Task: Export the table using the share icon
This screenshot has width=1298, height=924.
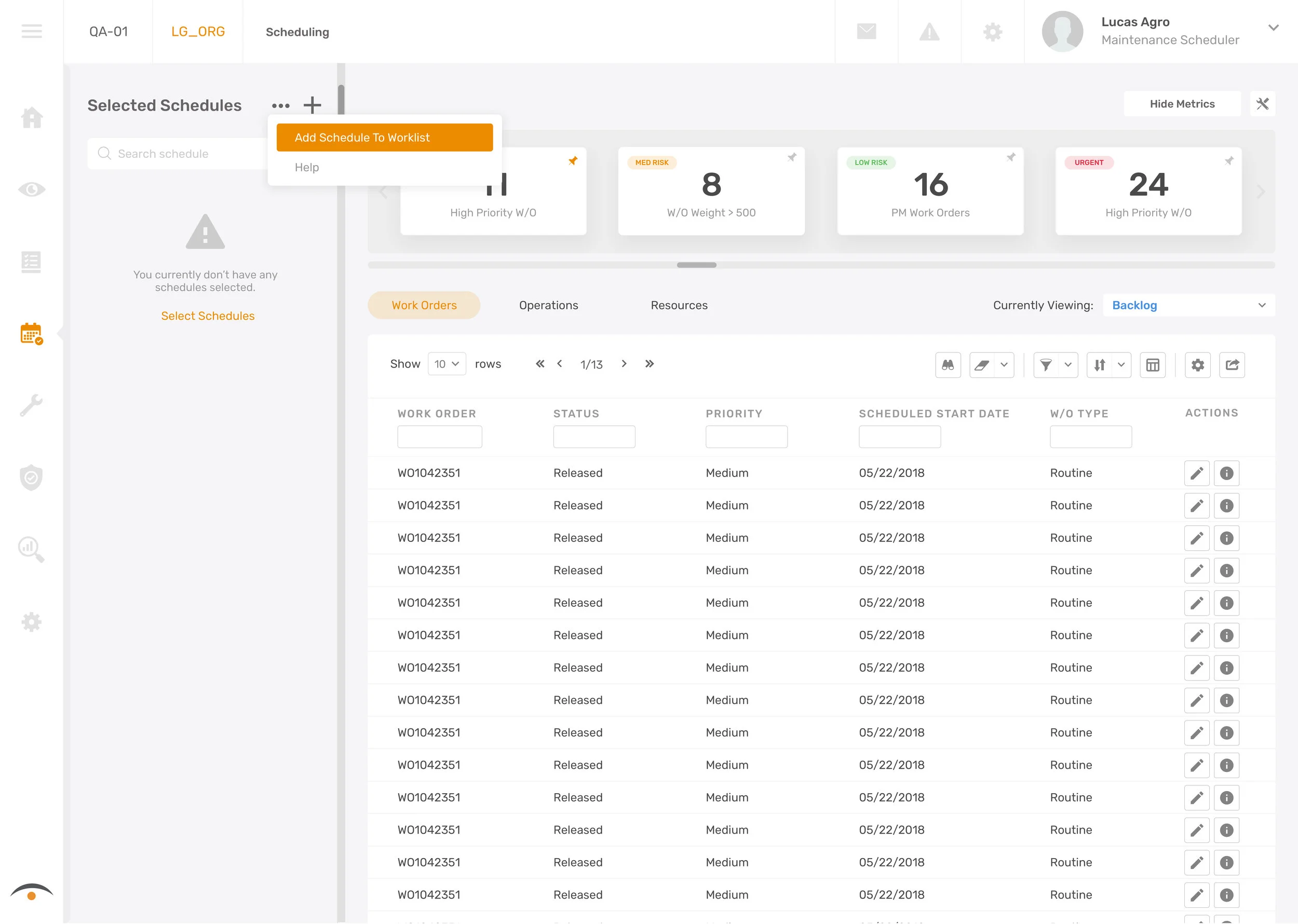Action: (x=1232, y=365)
